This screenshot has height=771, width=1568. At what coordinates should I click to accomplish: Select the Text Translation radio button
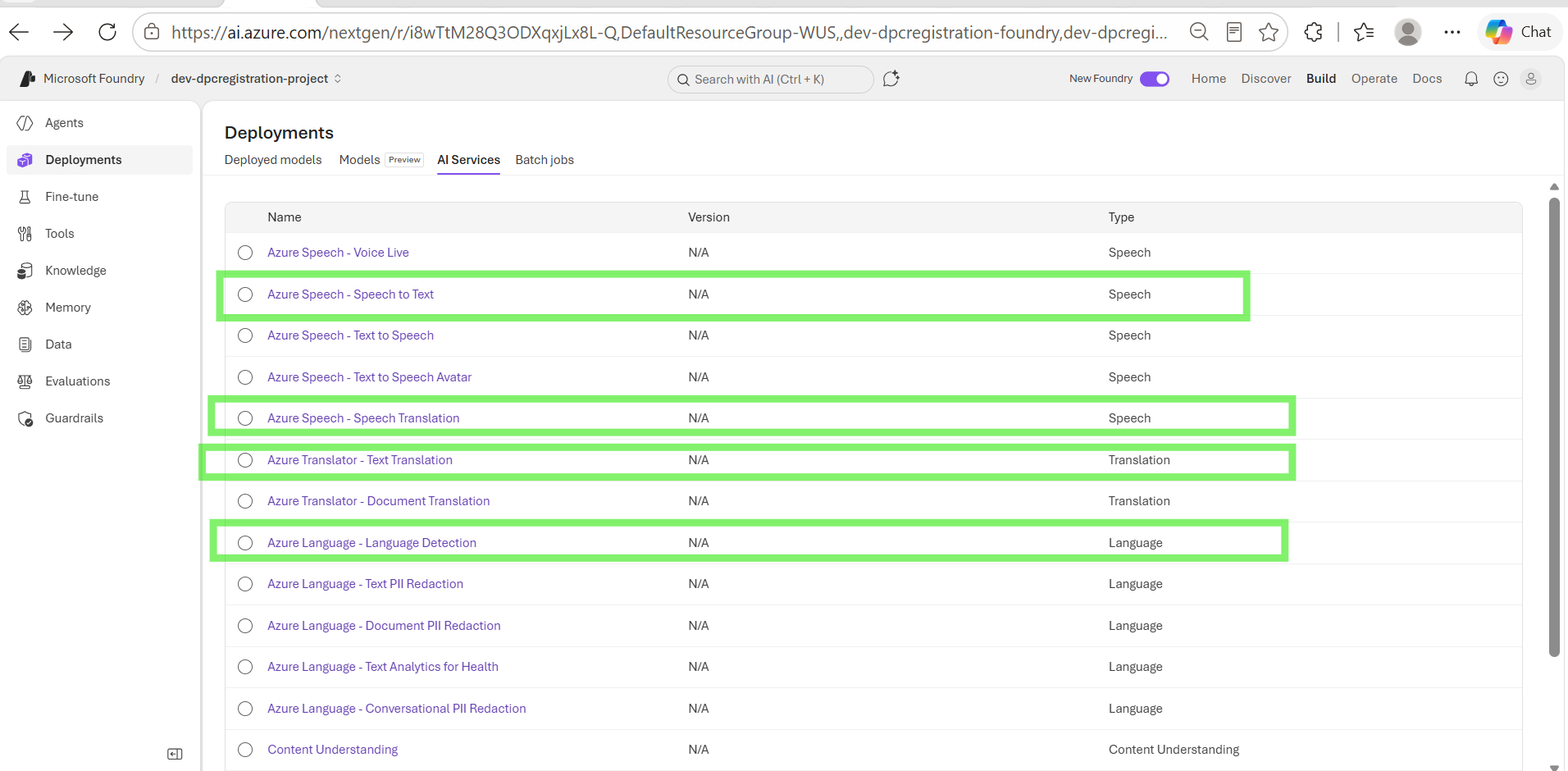245,460
